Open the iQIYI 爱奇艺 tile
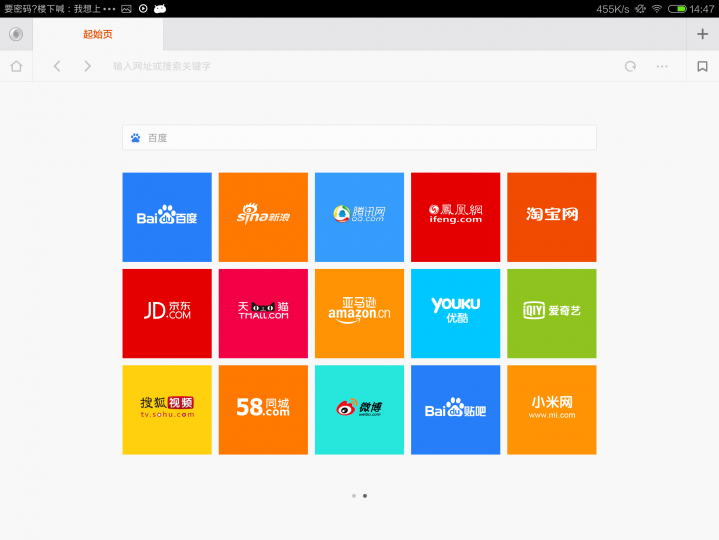The width and height of the screenshot is (719, 540). (x=552, y=314)
